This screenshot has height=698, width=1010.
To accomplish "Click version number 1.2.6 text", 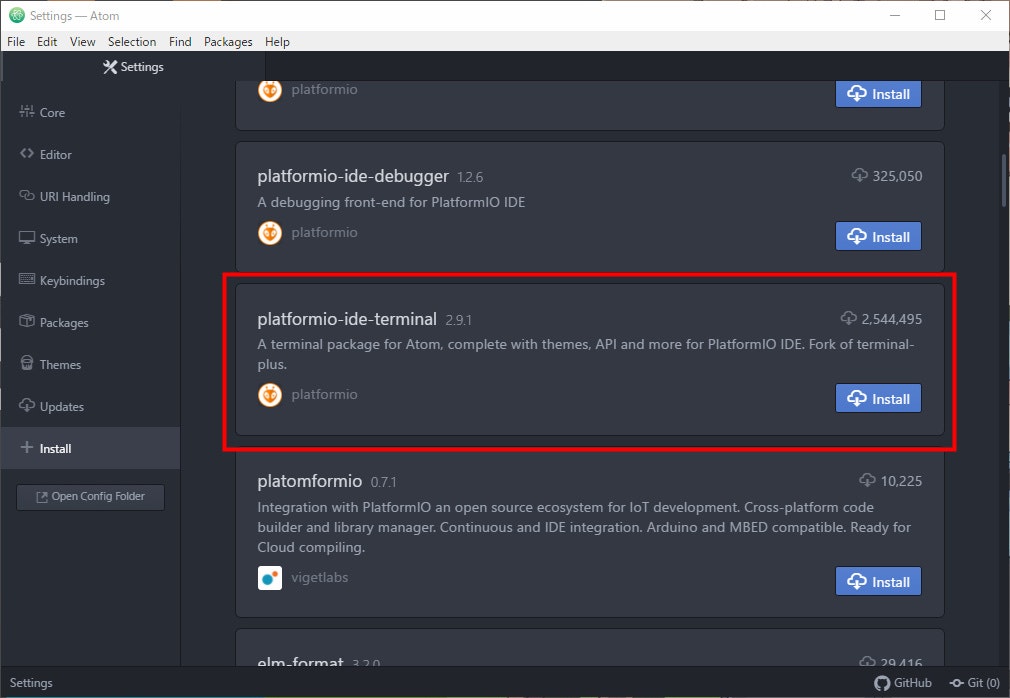I will coord(470,177).
